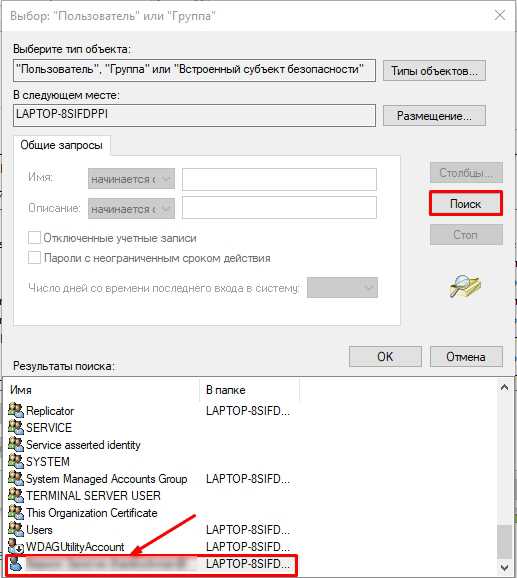
Task: Select the blurred user account icon
Action: pyautogui.click(x=16, y=563)
